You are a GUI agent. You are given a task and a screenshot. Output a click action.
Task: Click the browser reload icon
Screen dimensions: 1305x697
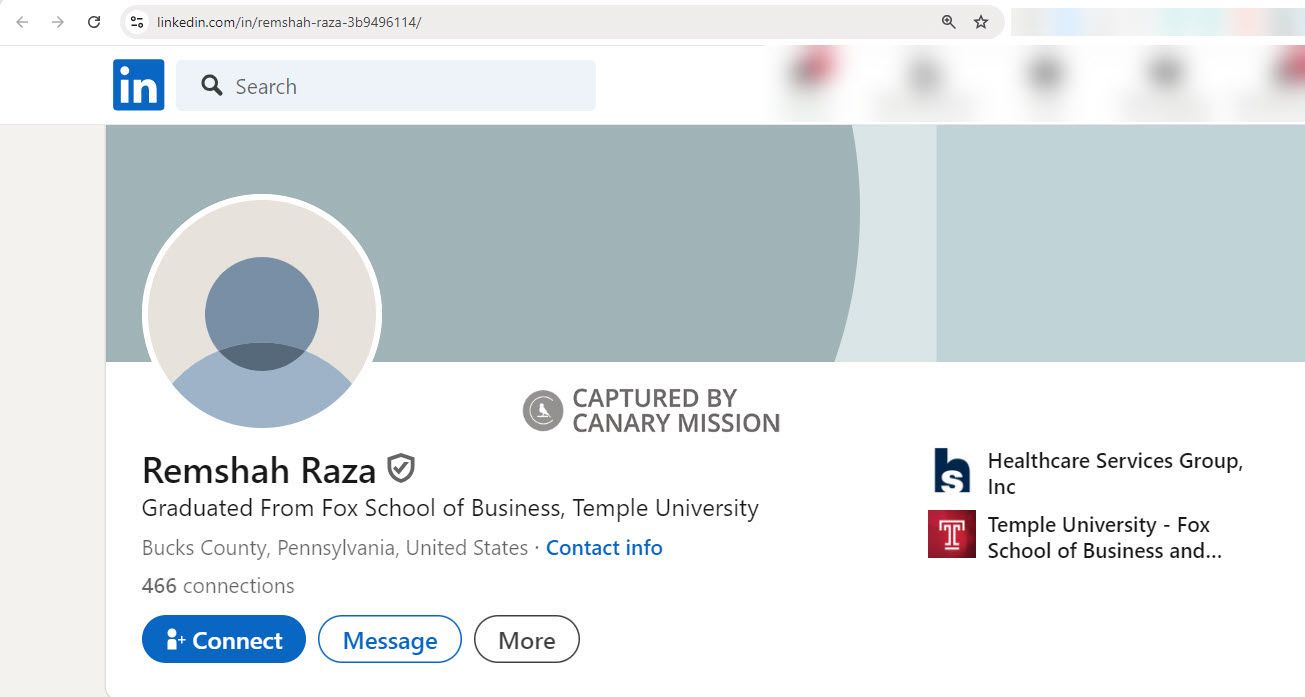pyautogui.click(x=94, y=21)
